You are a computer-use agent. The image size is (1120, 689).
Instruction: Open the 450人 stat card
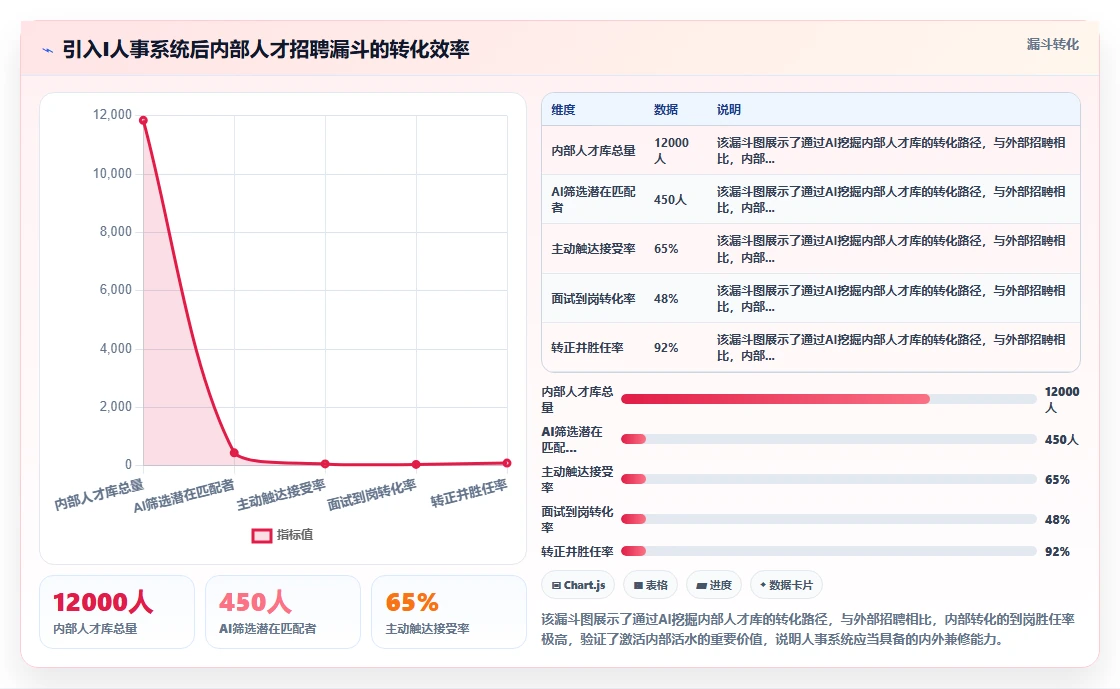[x=283, y=612]
